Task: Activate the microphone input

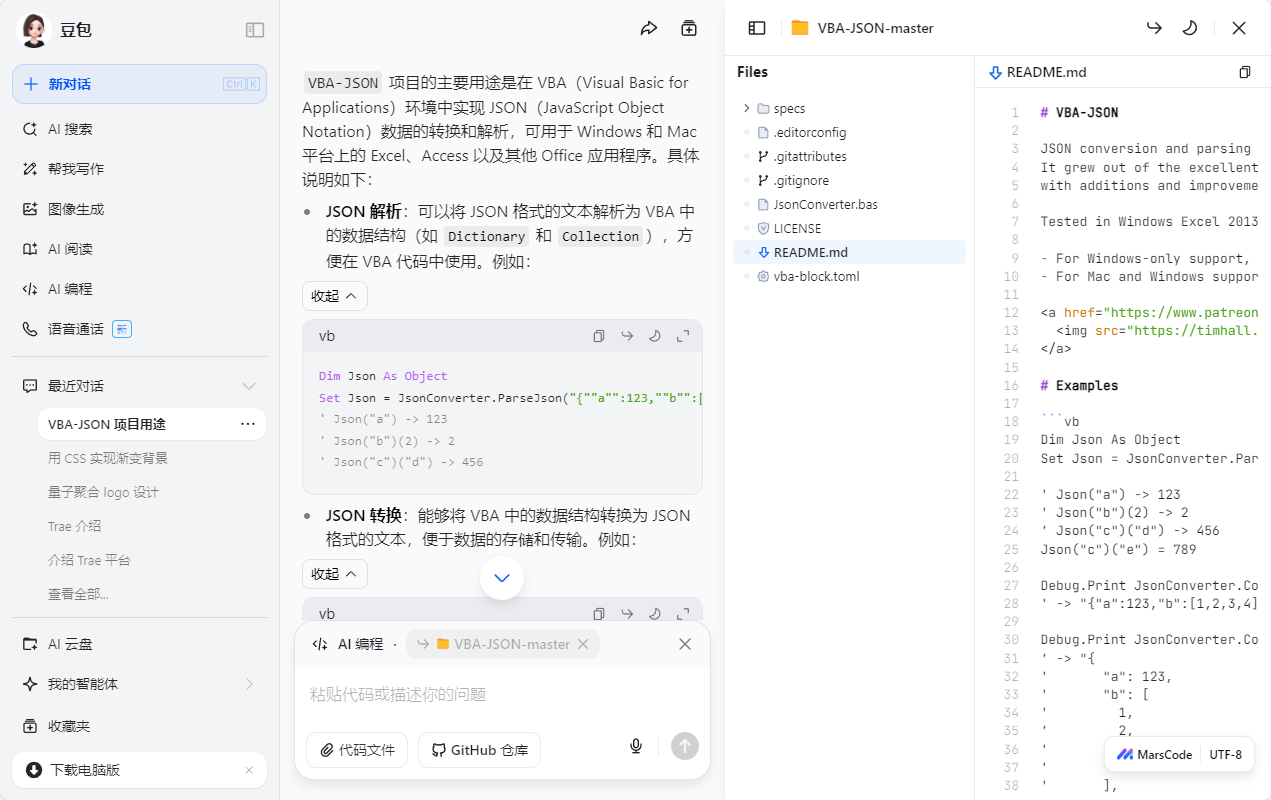Action: 635,745
